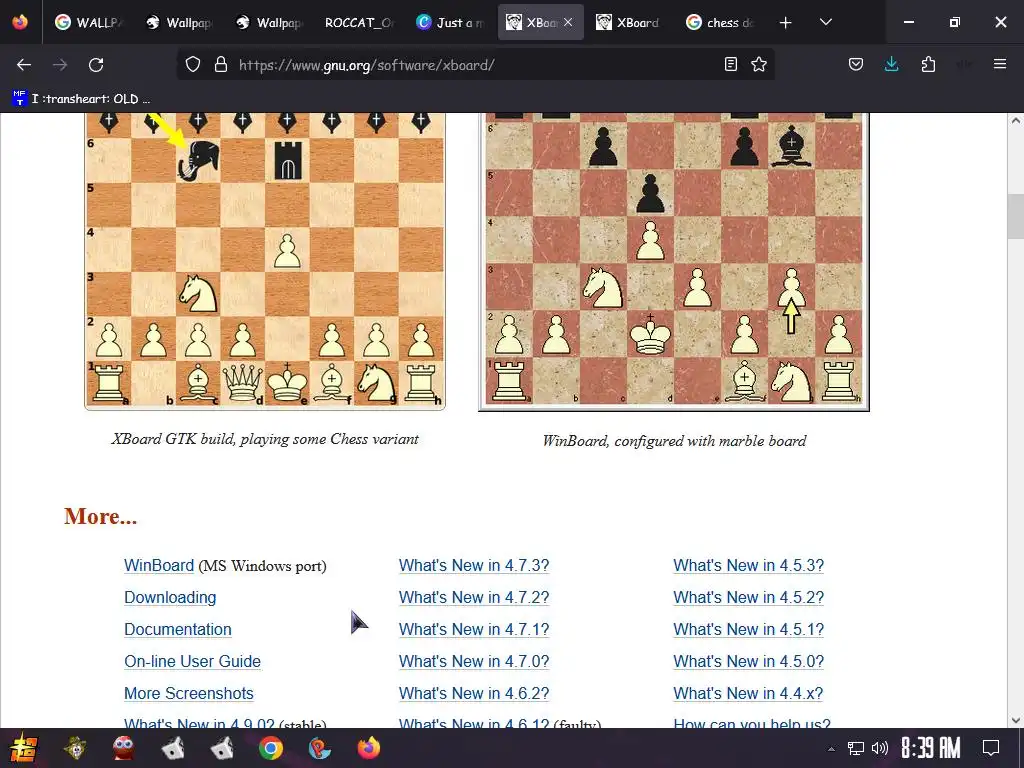Screen dimensions: 1024x768
Task: Open Firefox View button
Action: coord(20,22)
